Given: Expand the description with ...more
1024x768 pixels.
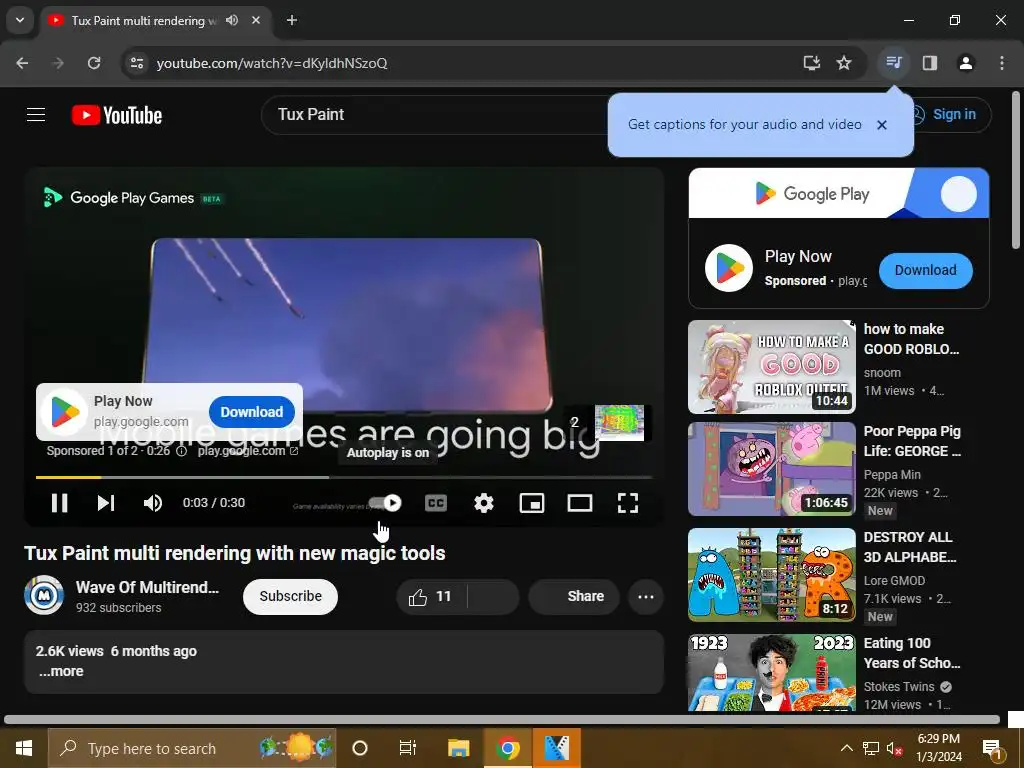Looking at the screenshot, I should pyautogui.click(x=61, y=671).
